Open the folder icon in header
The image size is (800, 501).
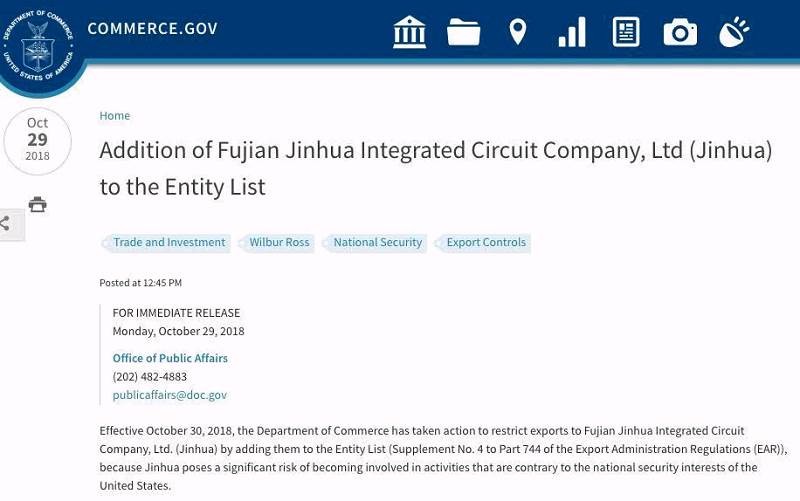[464, 32]
